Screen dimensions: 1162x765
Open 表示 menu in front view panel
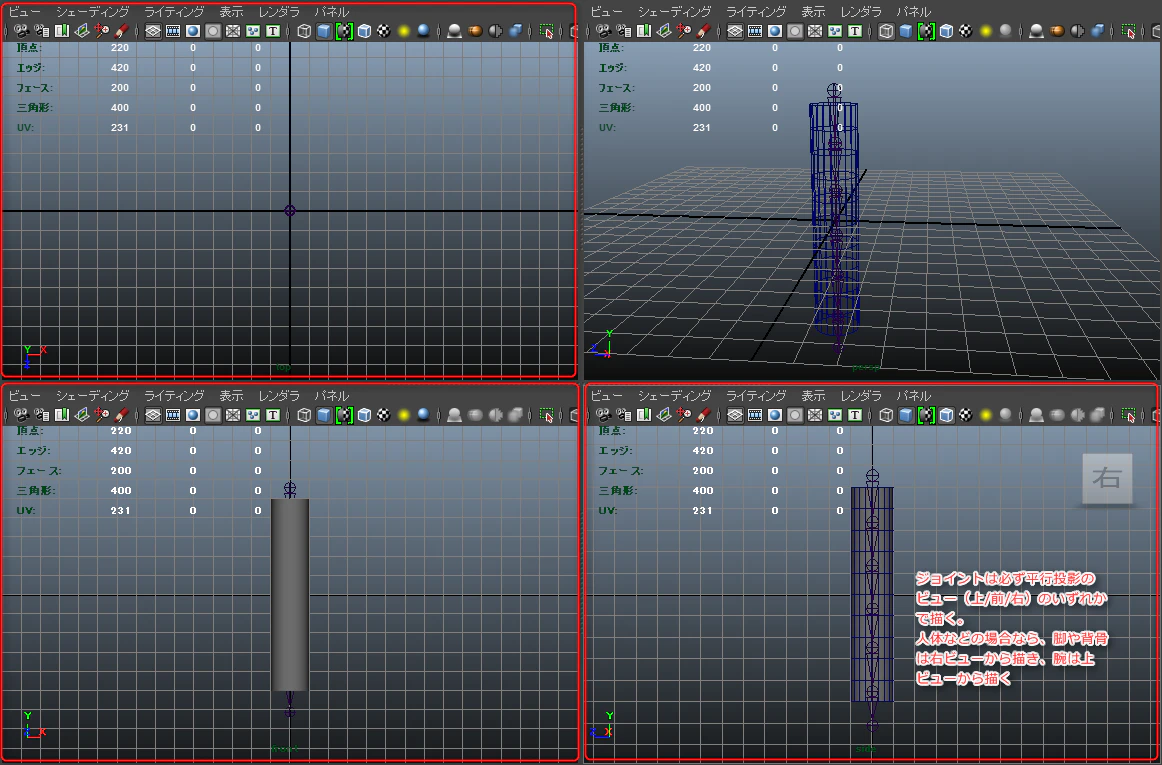(231, 395)
